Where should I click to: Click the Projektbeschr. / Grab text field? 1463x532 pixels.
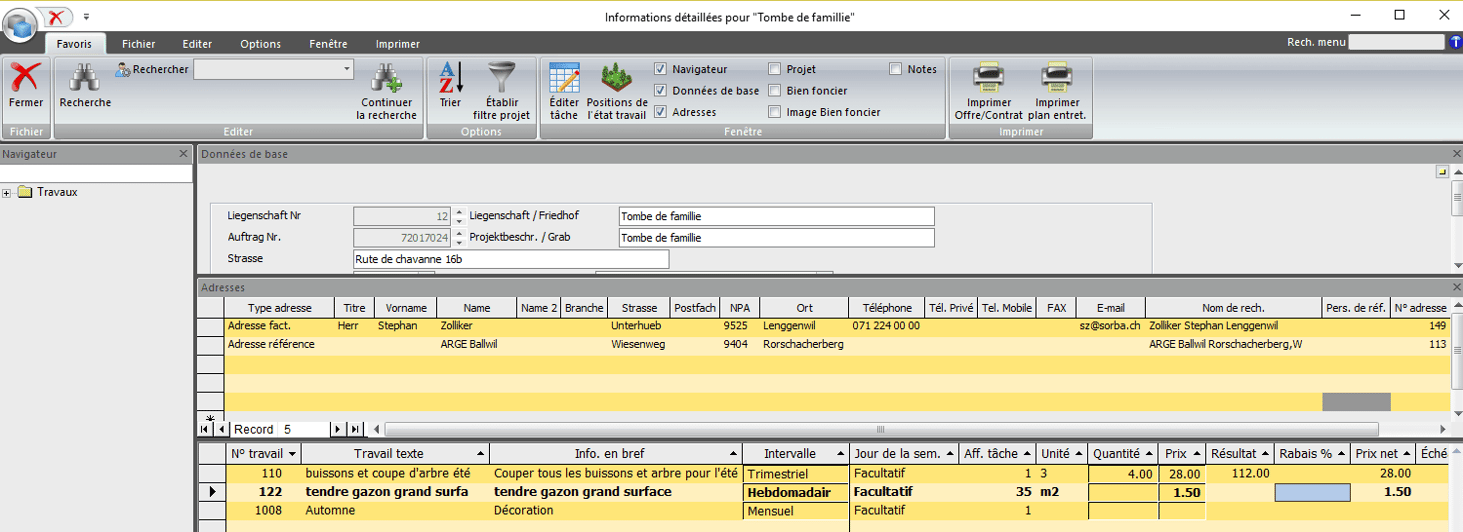tap(776, 238)
